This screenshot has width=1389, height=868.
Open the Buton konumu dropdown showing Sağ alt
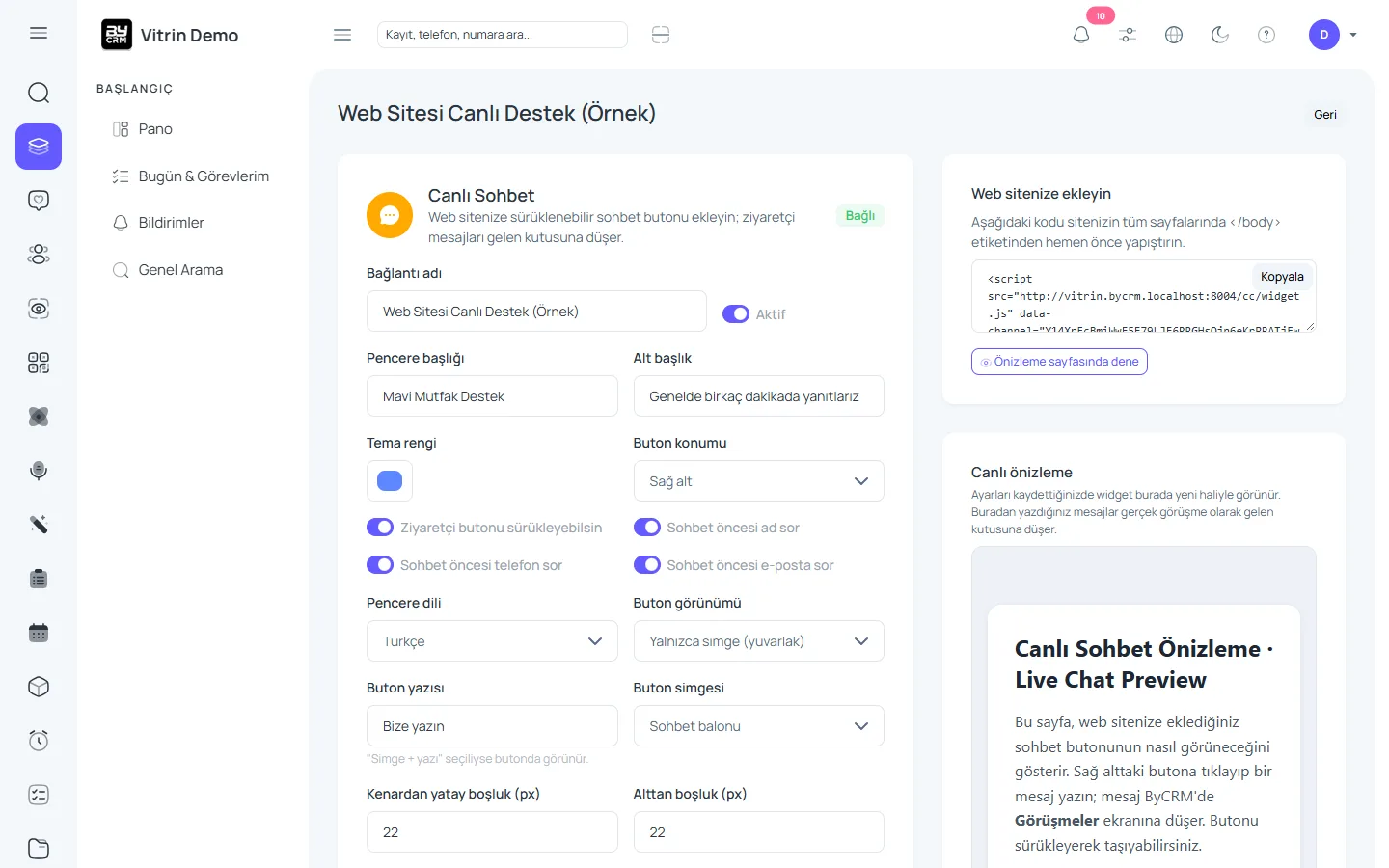click(759, 481)
